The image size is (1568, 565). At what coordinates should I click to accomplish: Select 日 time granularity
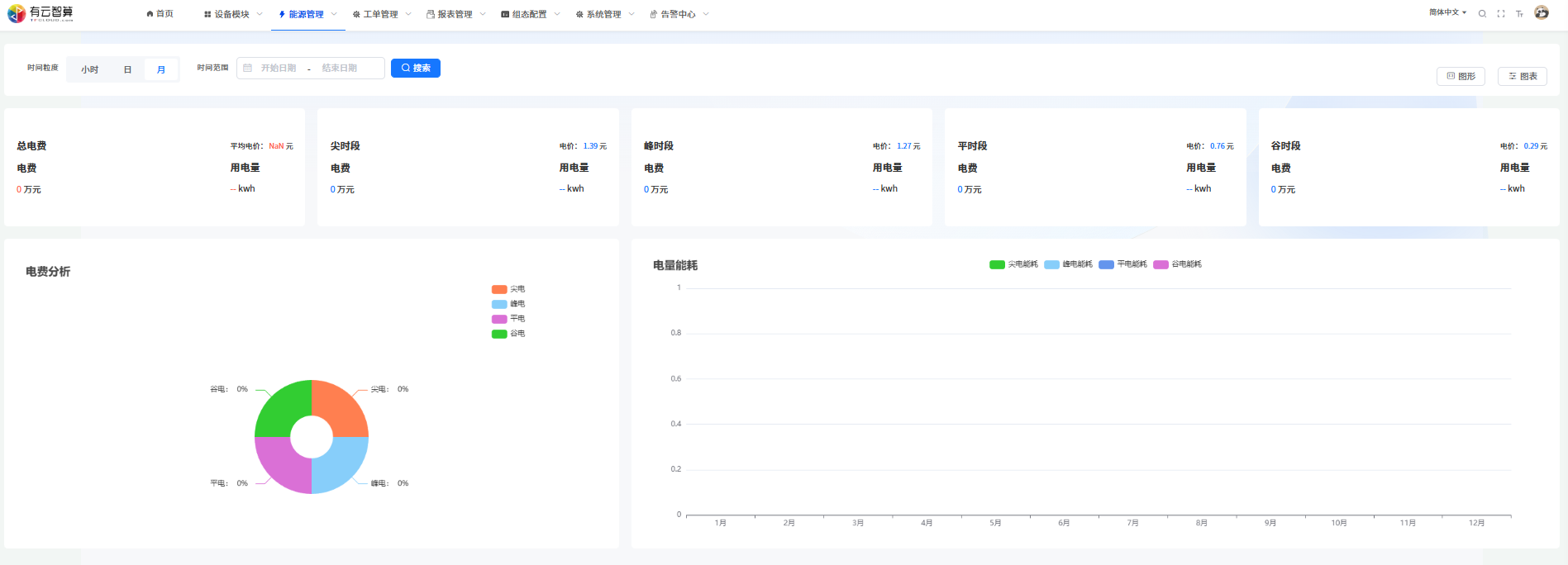127,69
